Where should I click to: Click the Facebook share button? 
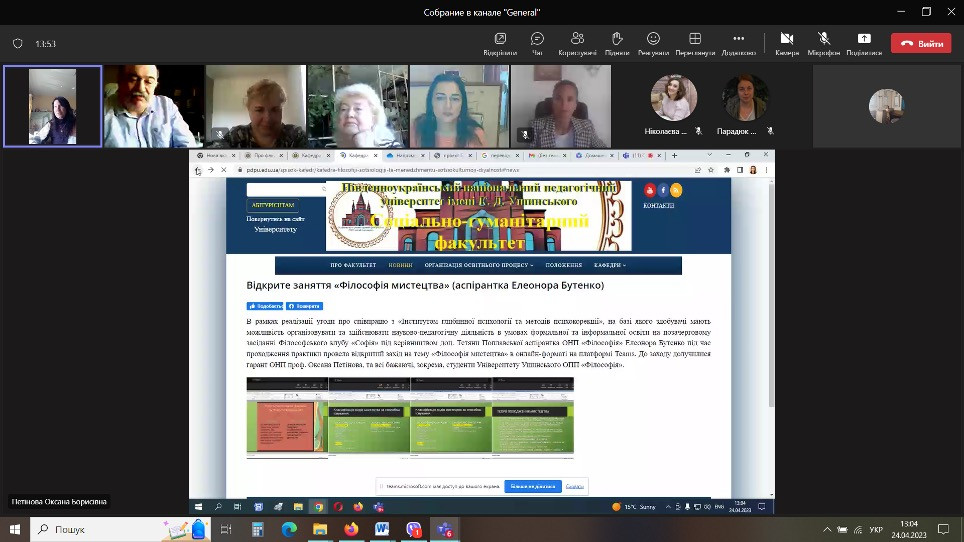coord(304,305)
